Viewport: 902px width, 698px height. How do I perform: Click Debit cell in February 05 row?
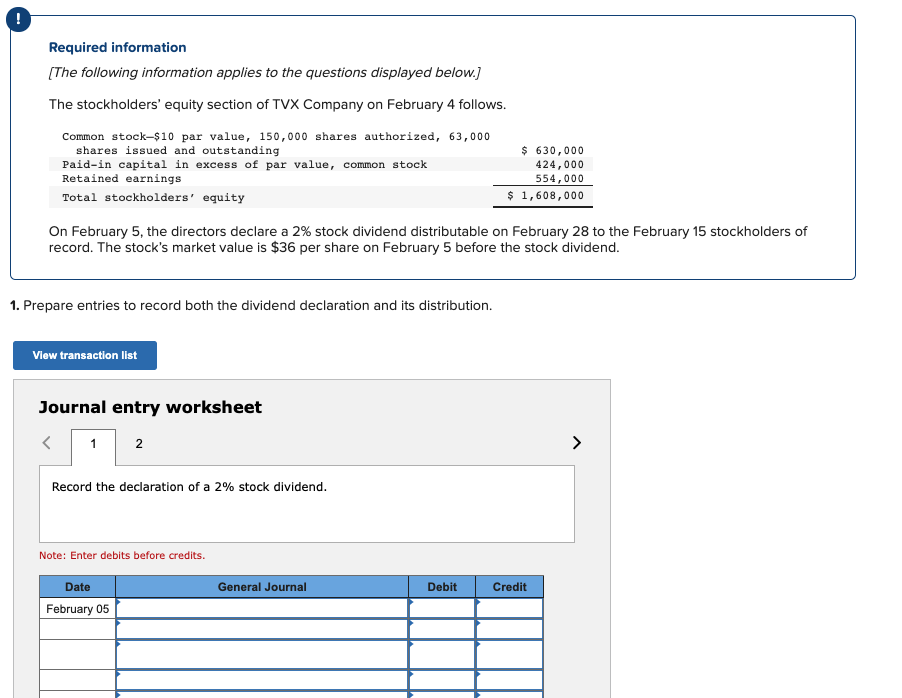[442, 608]
